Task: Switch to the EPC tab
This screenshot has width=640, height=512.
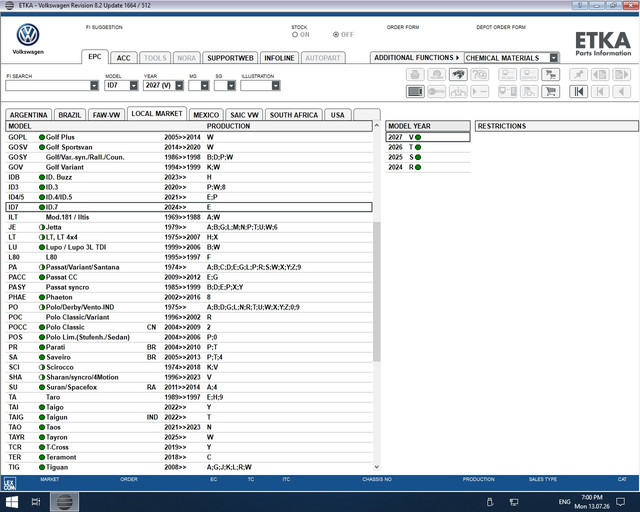Action: pyautogui.click(x=95, y=57)
